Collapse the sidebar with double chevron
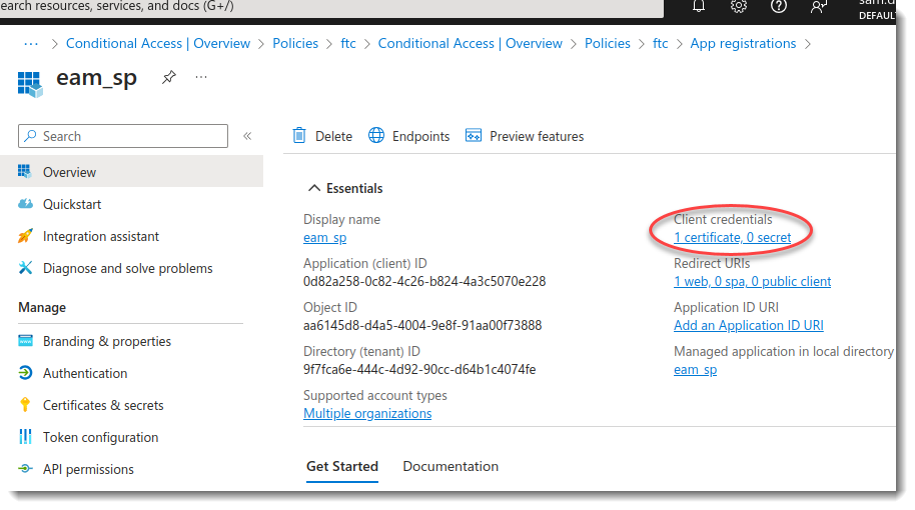This screenshot has height=510, width=915. (247, 136)
